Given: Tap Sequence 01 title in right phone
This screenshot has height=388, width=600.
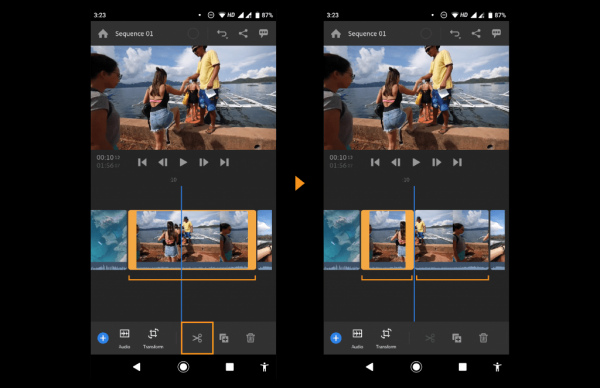Looking at the screenshot, I should point(367,34).
